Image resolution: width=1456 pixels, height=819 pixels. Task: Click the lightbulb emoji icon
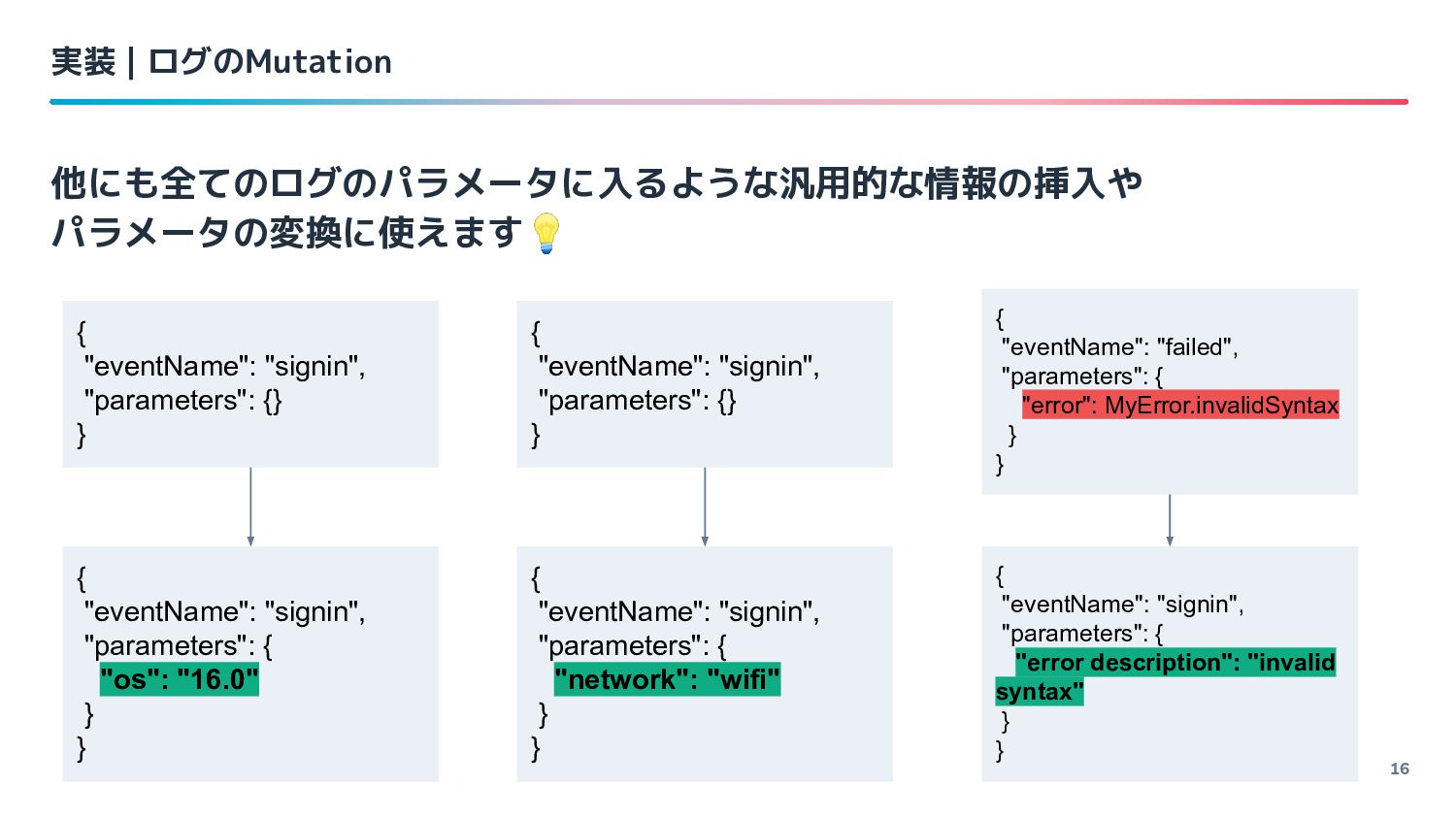click(x=547, y=234)
